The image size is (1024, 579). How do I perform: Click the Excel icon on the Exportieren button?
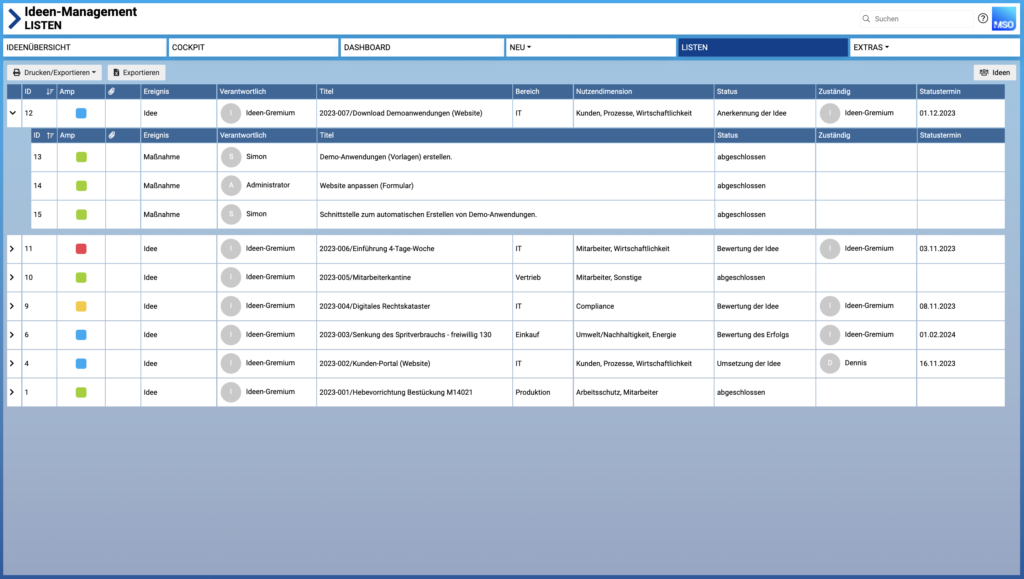click(x=115, y=72)
